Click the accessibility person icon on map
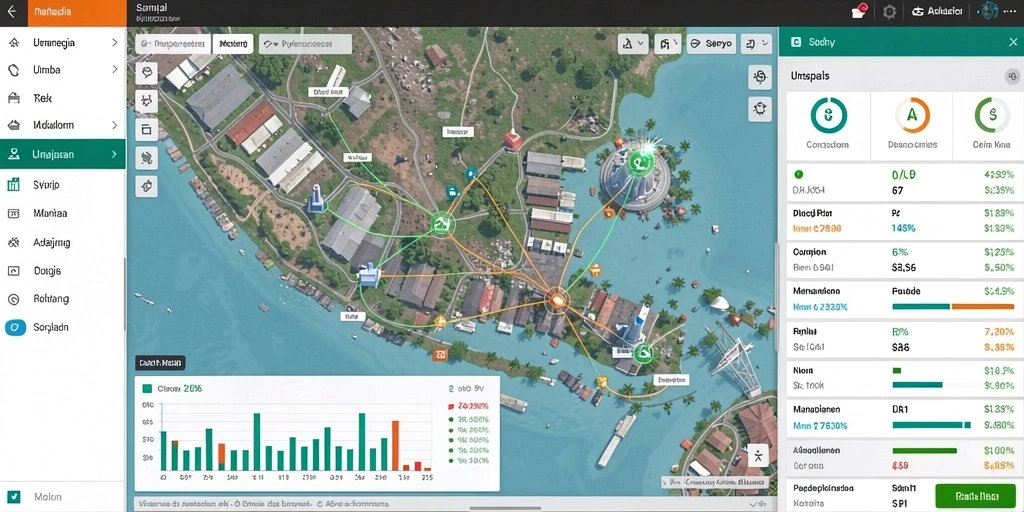1024x512 pixels. 758,456
